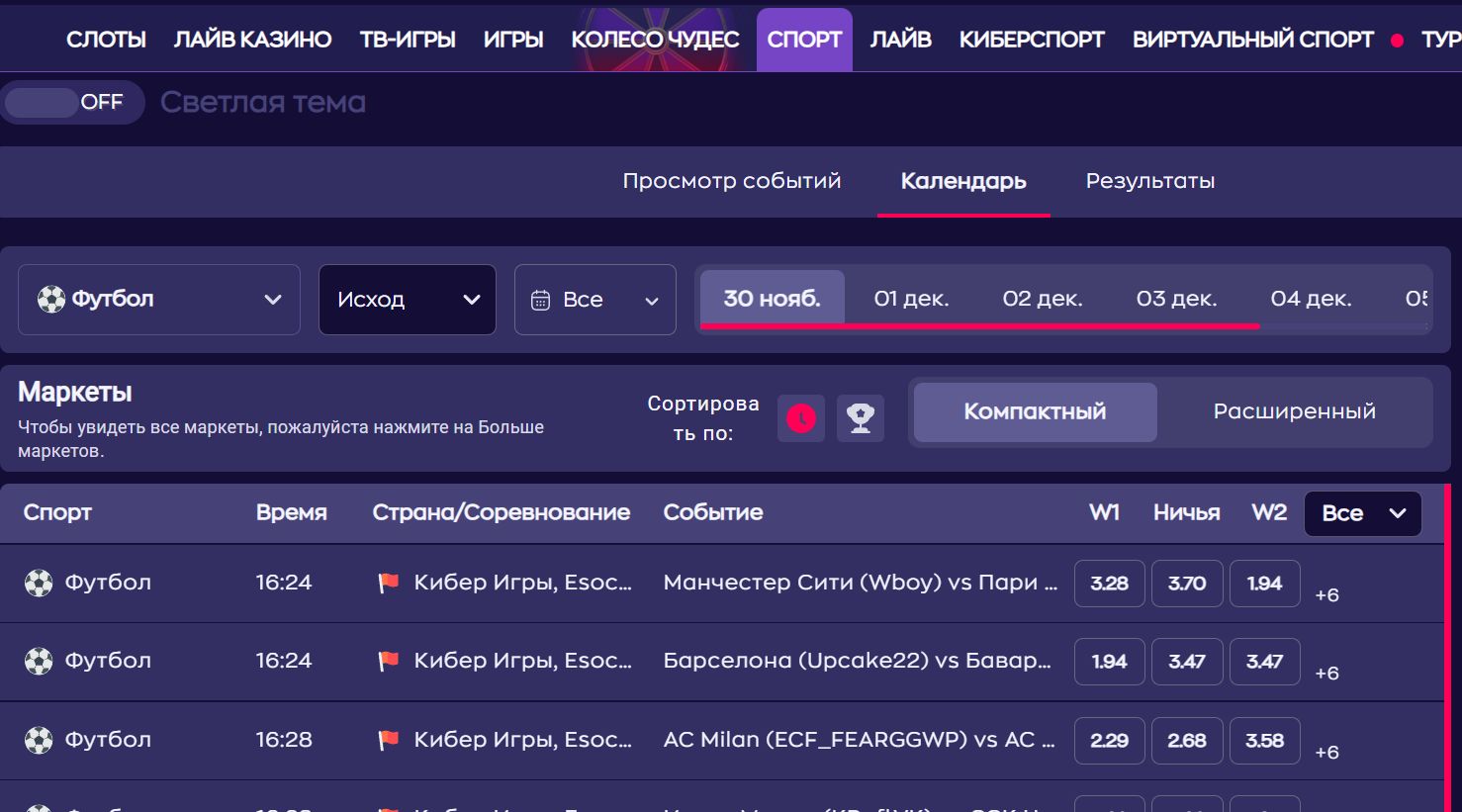
Task: Bet W1 odds 3.28 on Manchester City match
Action: coord(1109,584)
